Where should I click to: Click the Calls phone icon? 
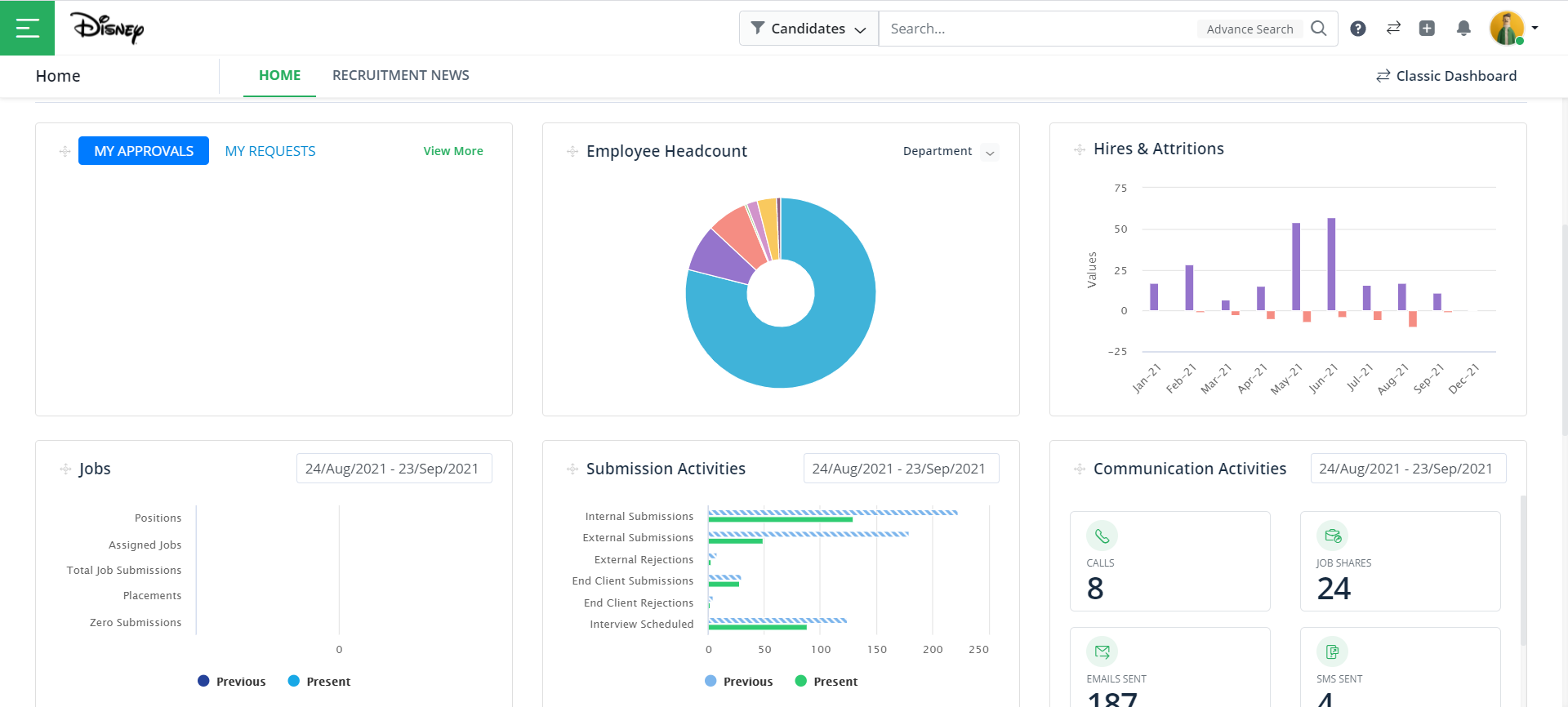[x=1102, y=536]
